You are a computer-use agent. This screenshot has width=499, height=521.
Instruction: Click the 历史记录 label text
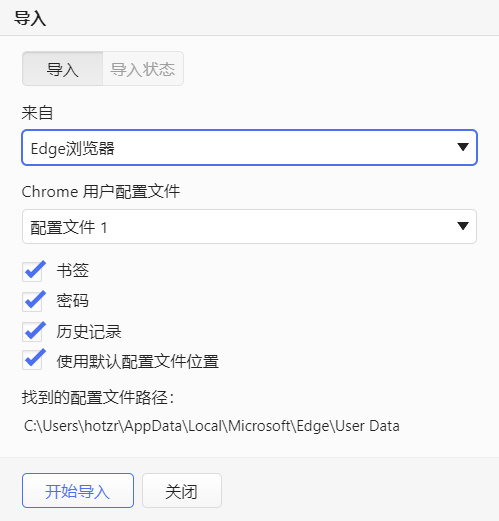pos(89,332)
